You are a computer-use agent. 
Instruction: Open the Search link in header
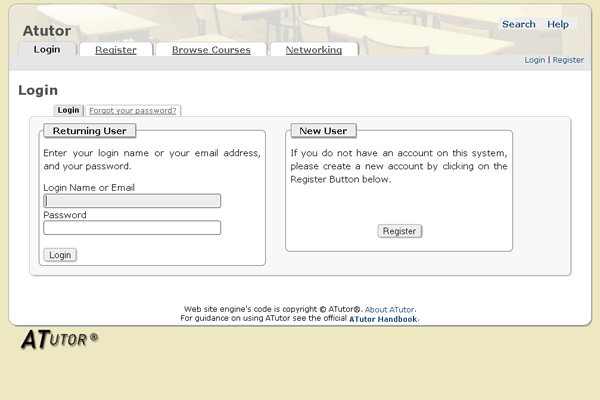518,24
